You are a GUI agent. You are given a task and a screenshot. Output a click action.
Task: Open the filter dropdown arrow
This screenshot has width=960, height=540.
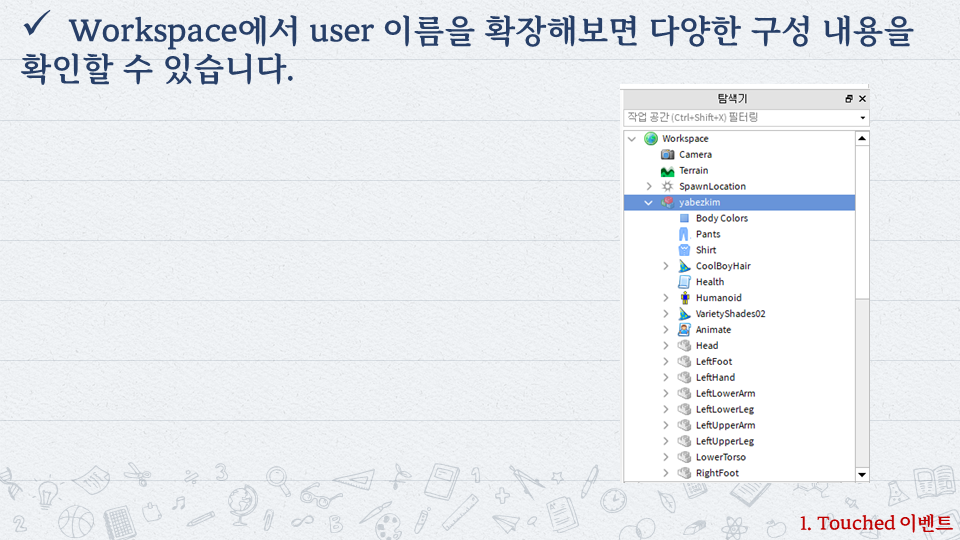pos(863,118)
